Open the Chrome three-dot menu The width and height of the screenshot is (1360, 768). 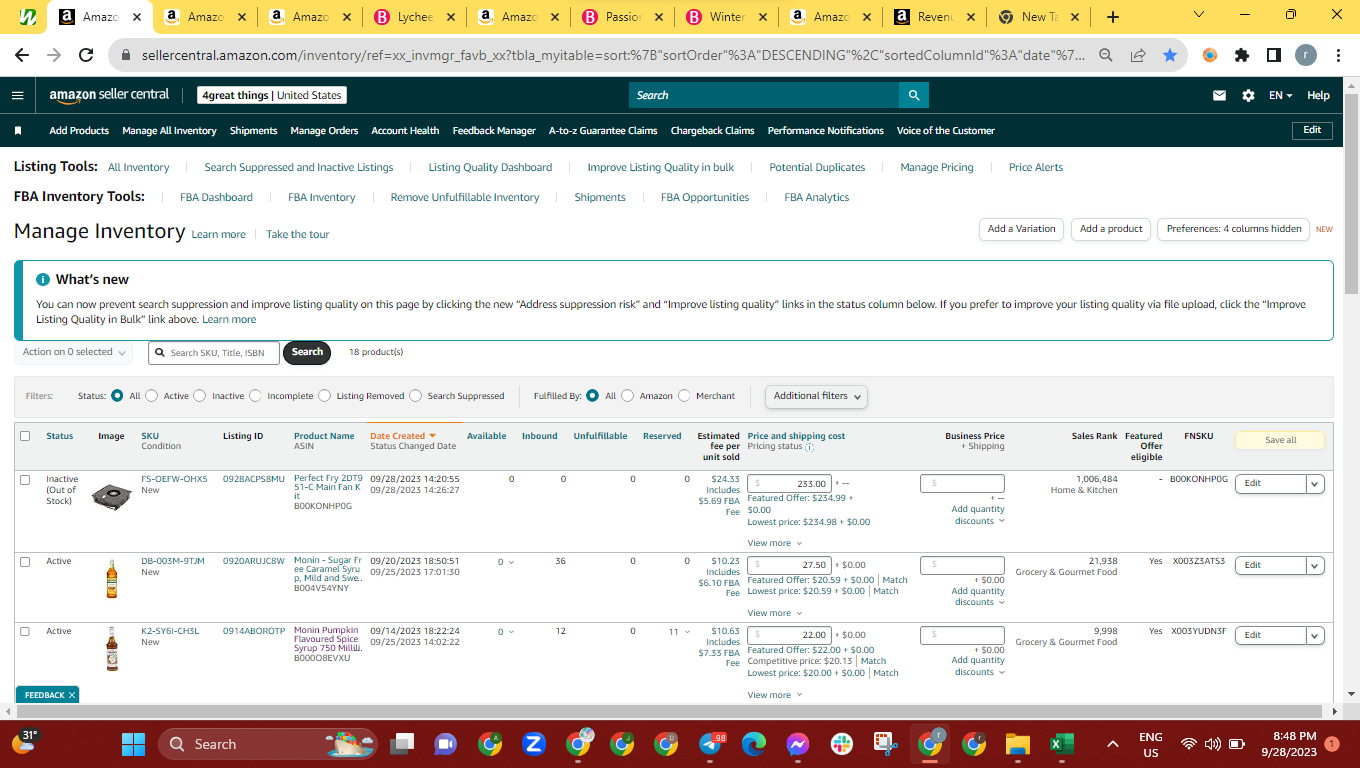[x=1338, y=56]
